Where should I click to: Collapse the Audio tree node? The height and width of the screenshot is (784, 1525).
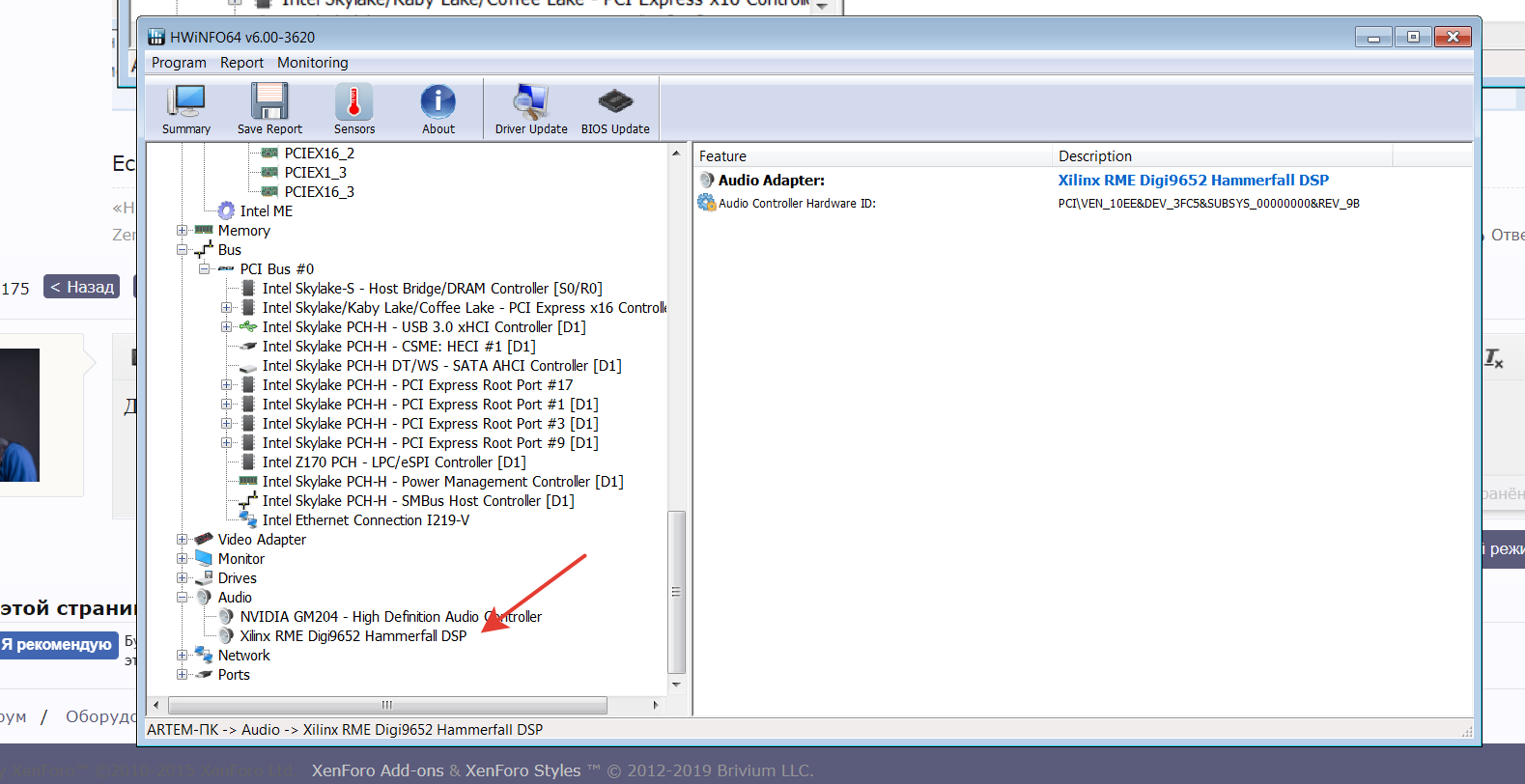[182, 597]
